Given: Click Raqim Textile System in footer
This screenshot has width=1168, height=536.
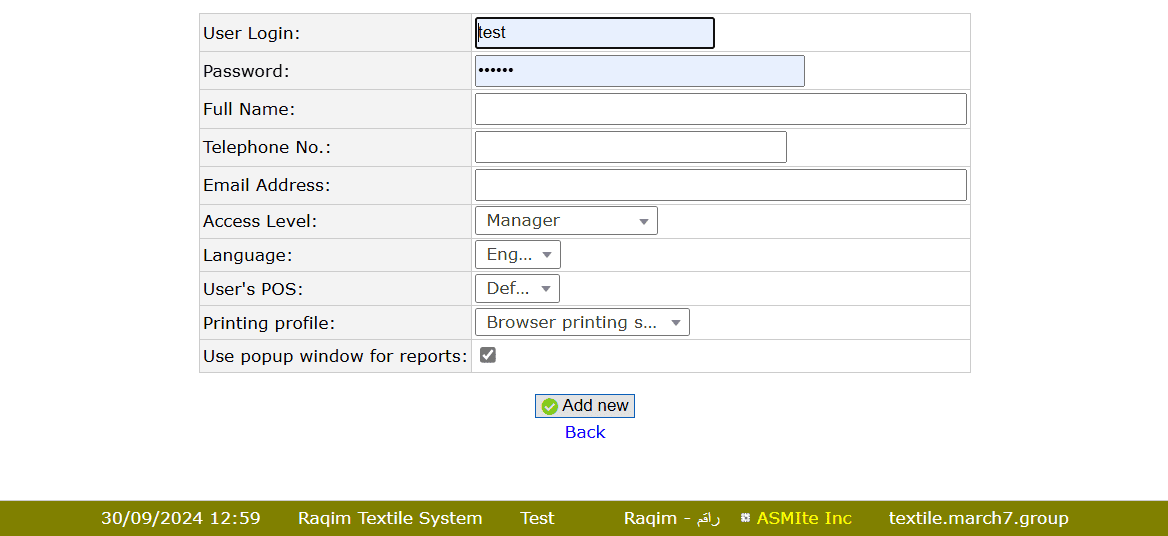Looking at the screenshot, I should click(390, 518).
